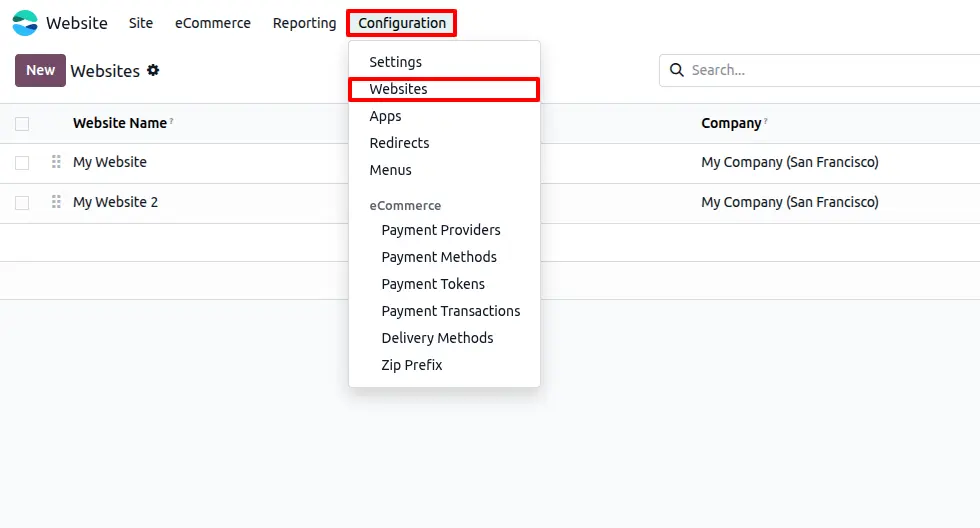Click the search magnifier icon
The image size is (980, 528).
tap(676, 70)
